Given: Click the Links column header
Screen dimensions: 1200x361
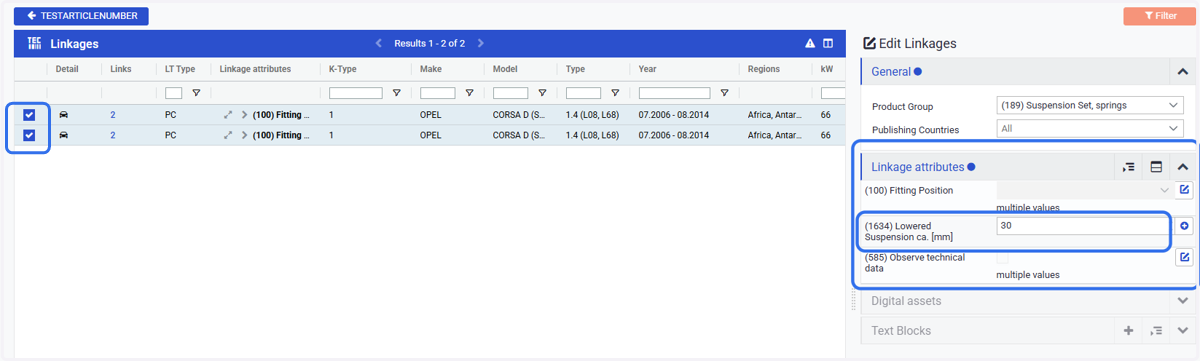Looking at the screenshot, I should click(121, 69).
